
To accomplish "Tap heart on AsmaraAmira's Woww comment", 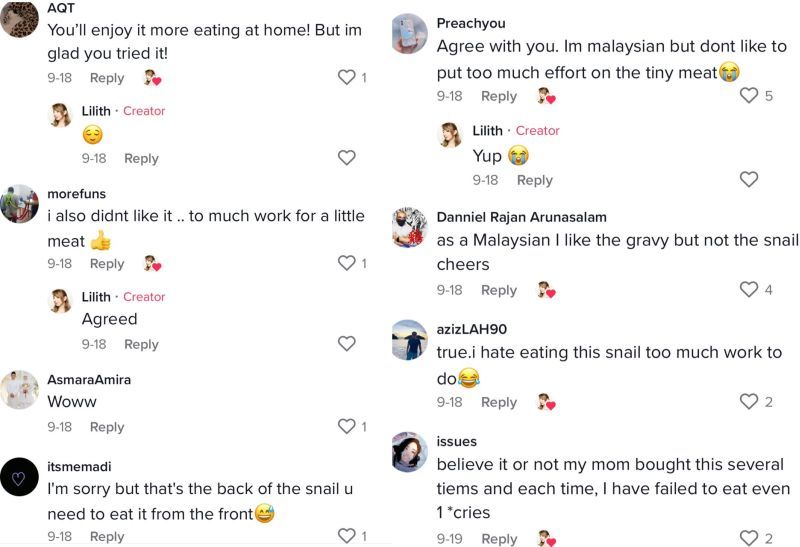I will tap(347, 427).
